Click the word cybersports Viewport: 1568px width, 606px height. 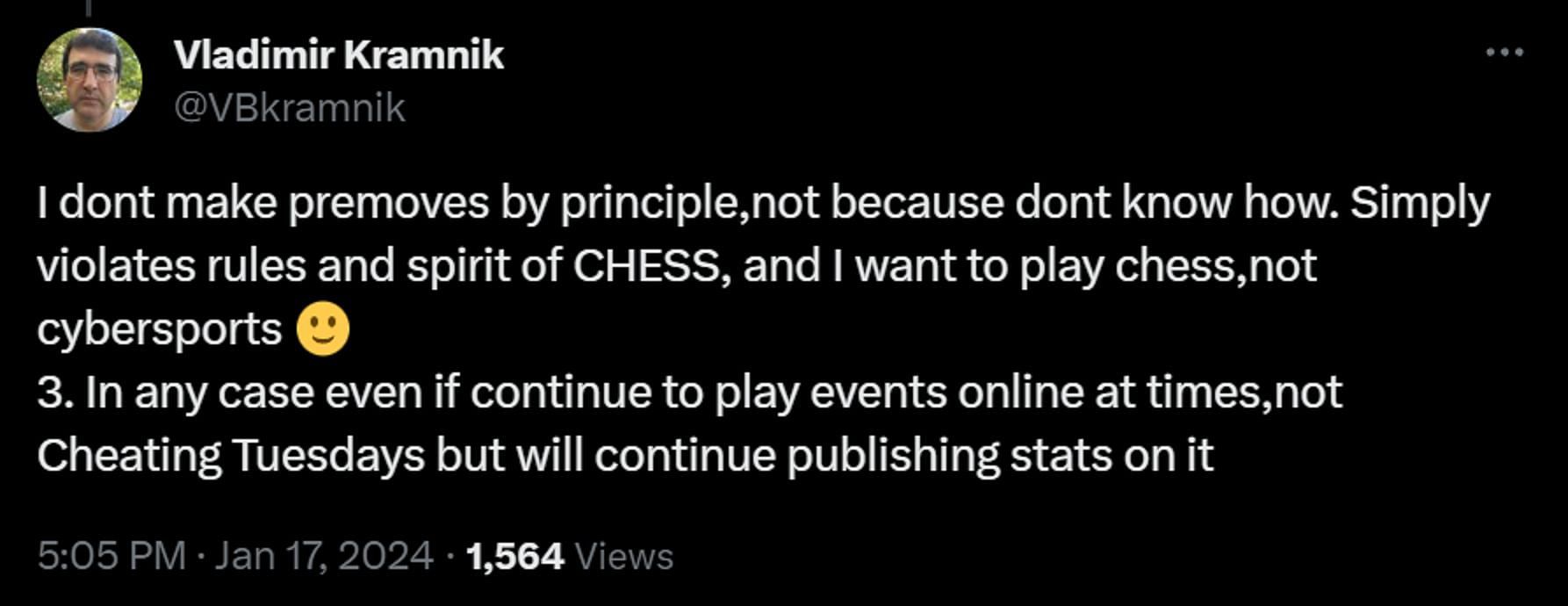click(x=160, y=330)
